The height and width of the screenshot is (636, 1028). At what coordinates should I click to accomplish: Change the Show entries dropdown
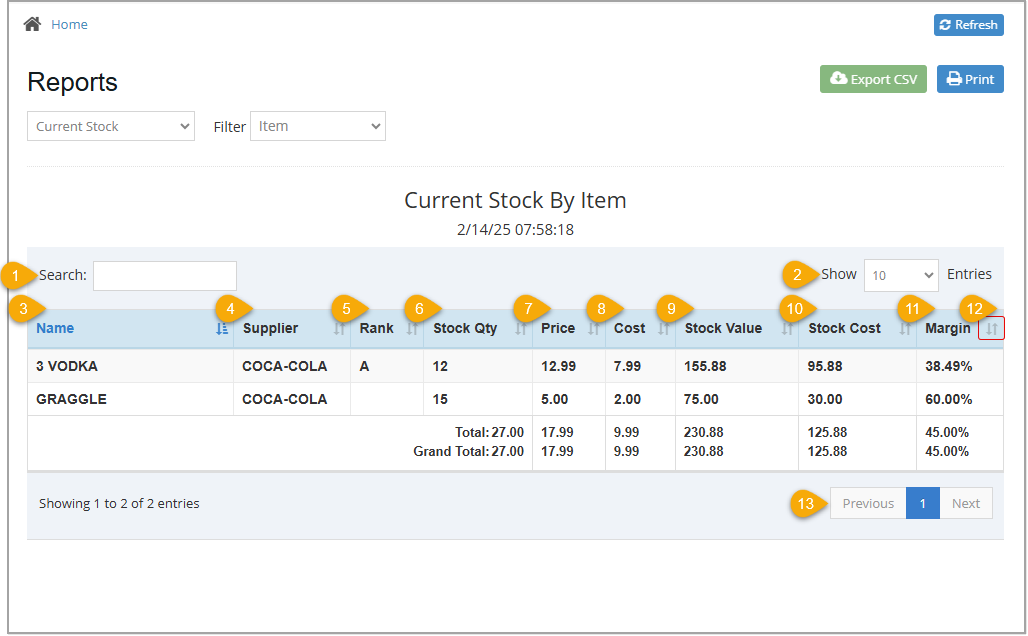900,275
